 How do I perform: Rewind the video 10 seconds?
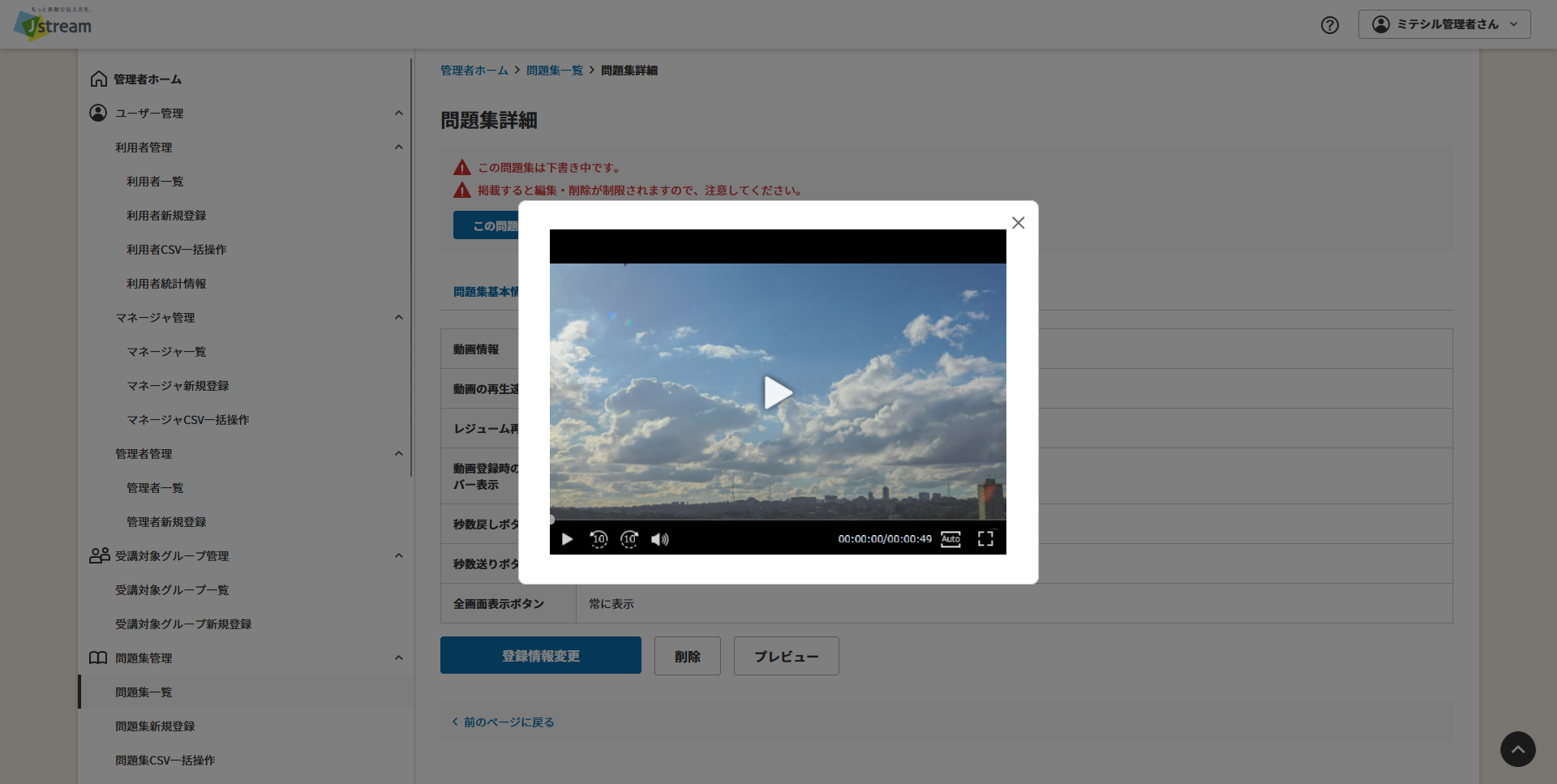[598, 539]
